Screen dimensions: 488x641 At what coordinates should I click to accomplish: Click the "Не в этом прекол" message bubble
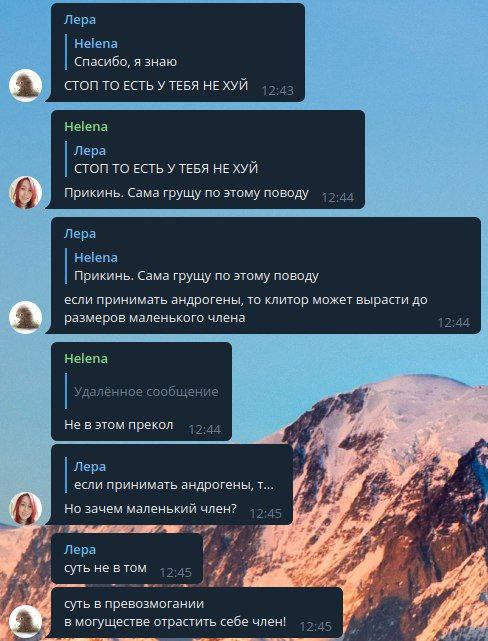(141, 391)
